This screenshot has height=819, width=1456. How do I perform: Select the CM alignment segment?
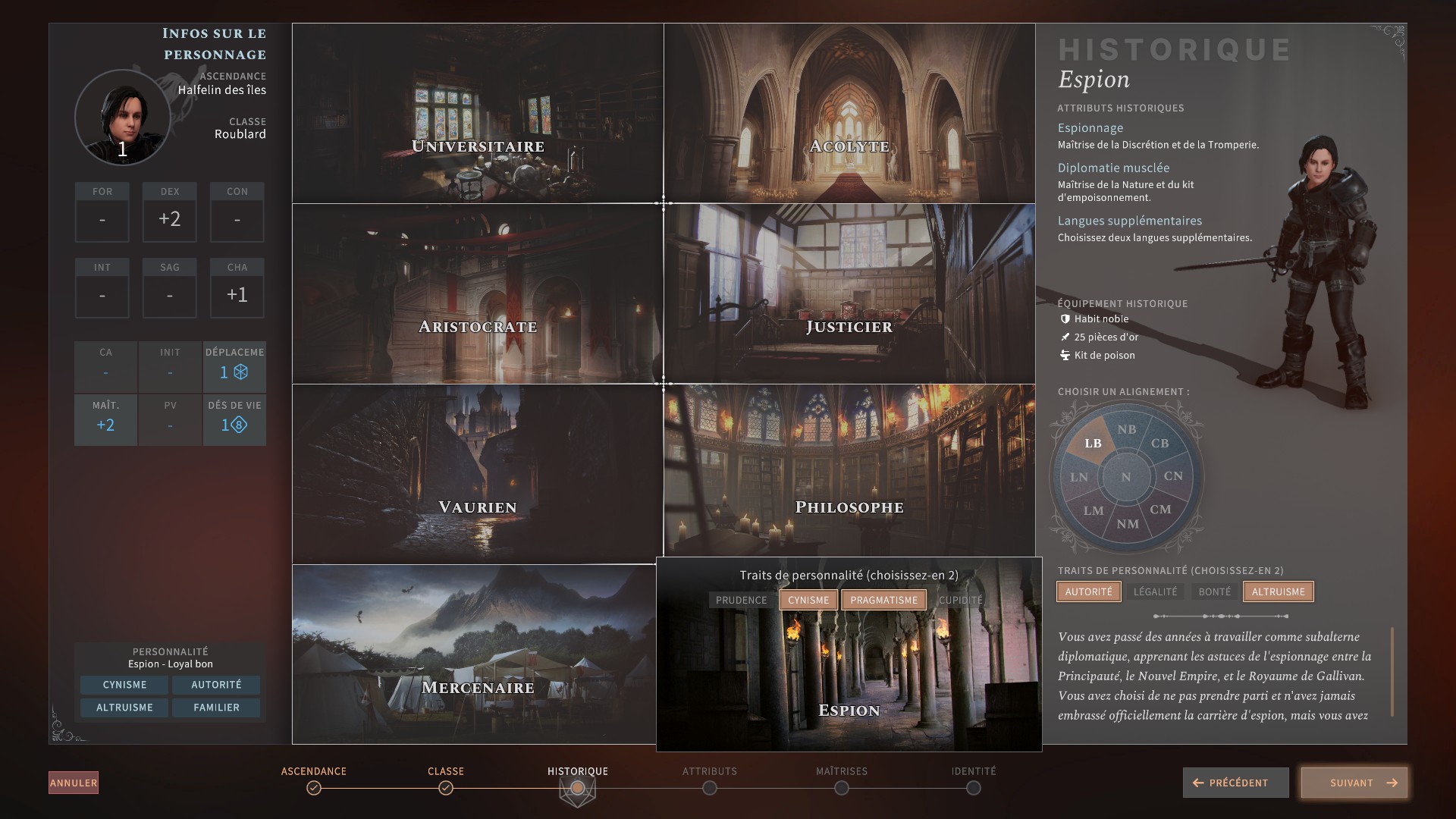(x=1160, y=510)
